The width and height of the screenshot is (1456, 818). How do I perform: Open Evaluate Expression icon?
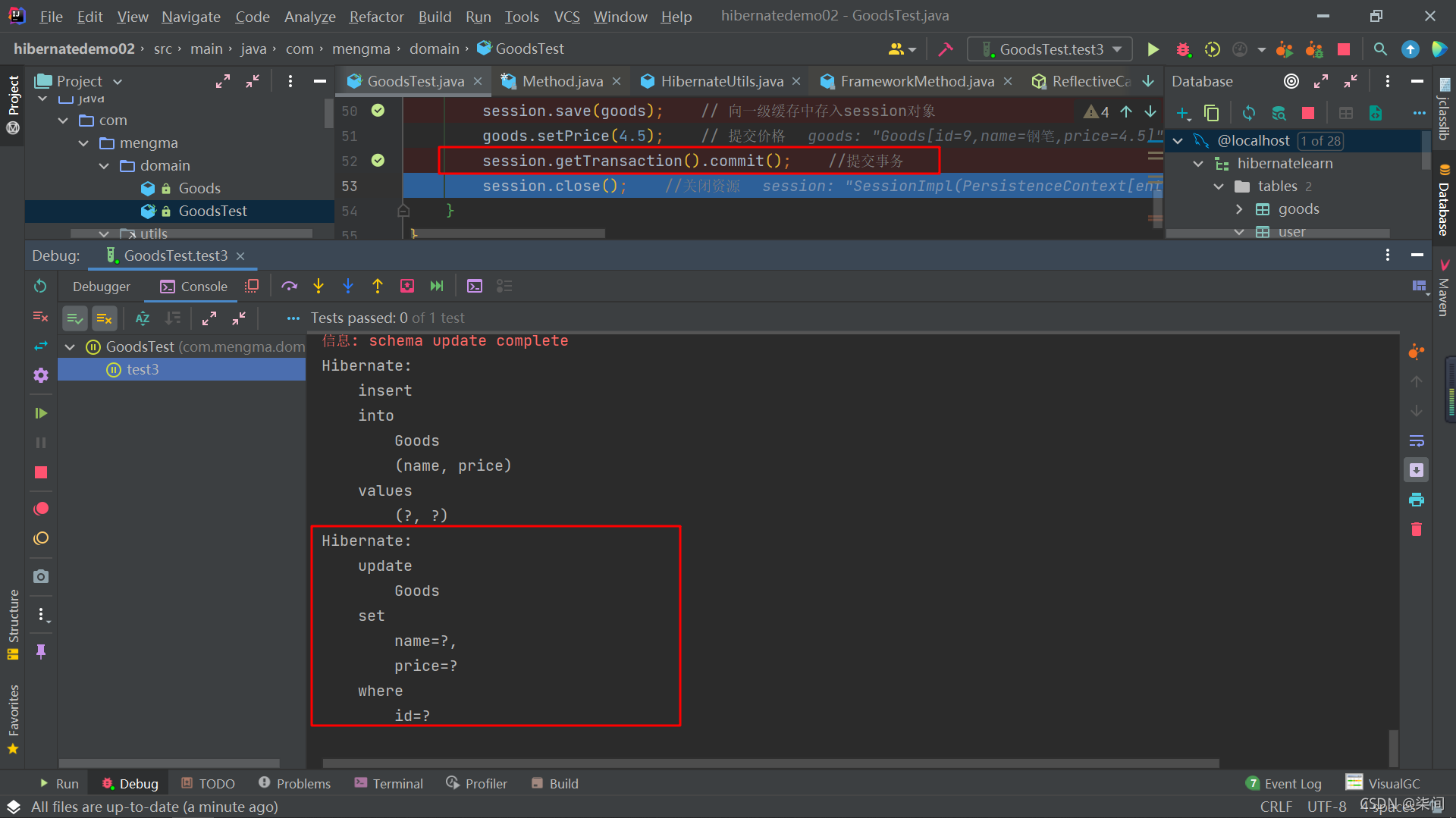[475, 286]
